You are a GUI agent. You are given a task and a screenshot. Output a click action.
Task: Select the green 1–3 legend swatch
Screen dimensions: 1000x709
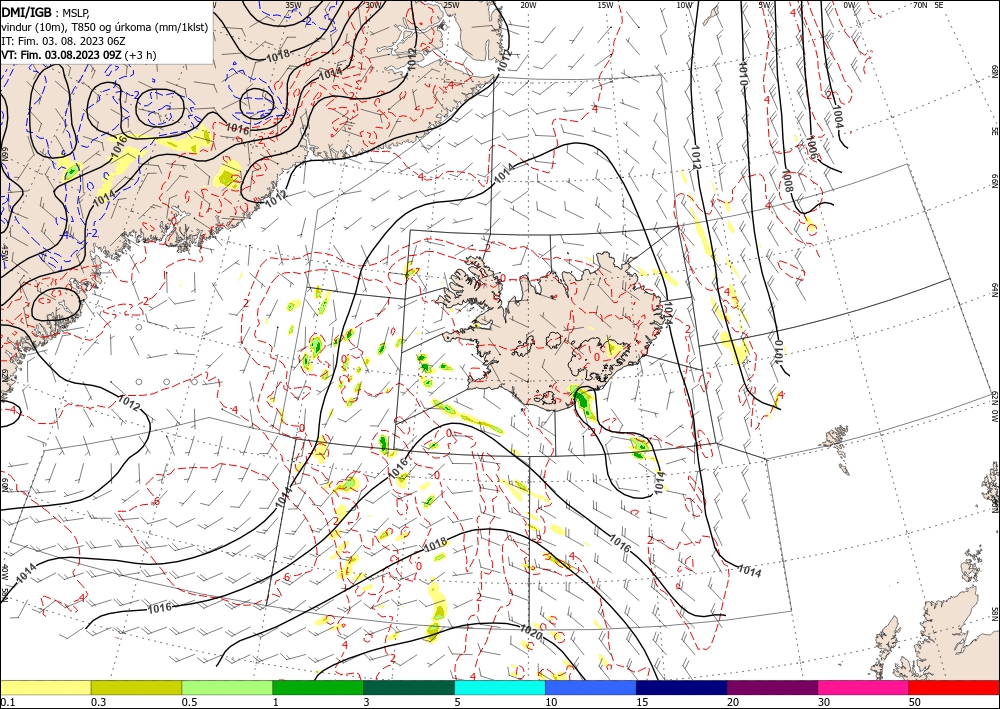318,687
